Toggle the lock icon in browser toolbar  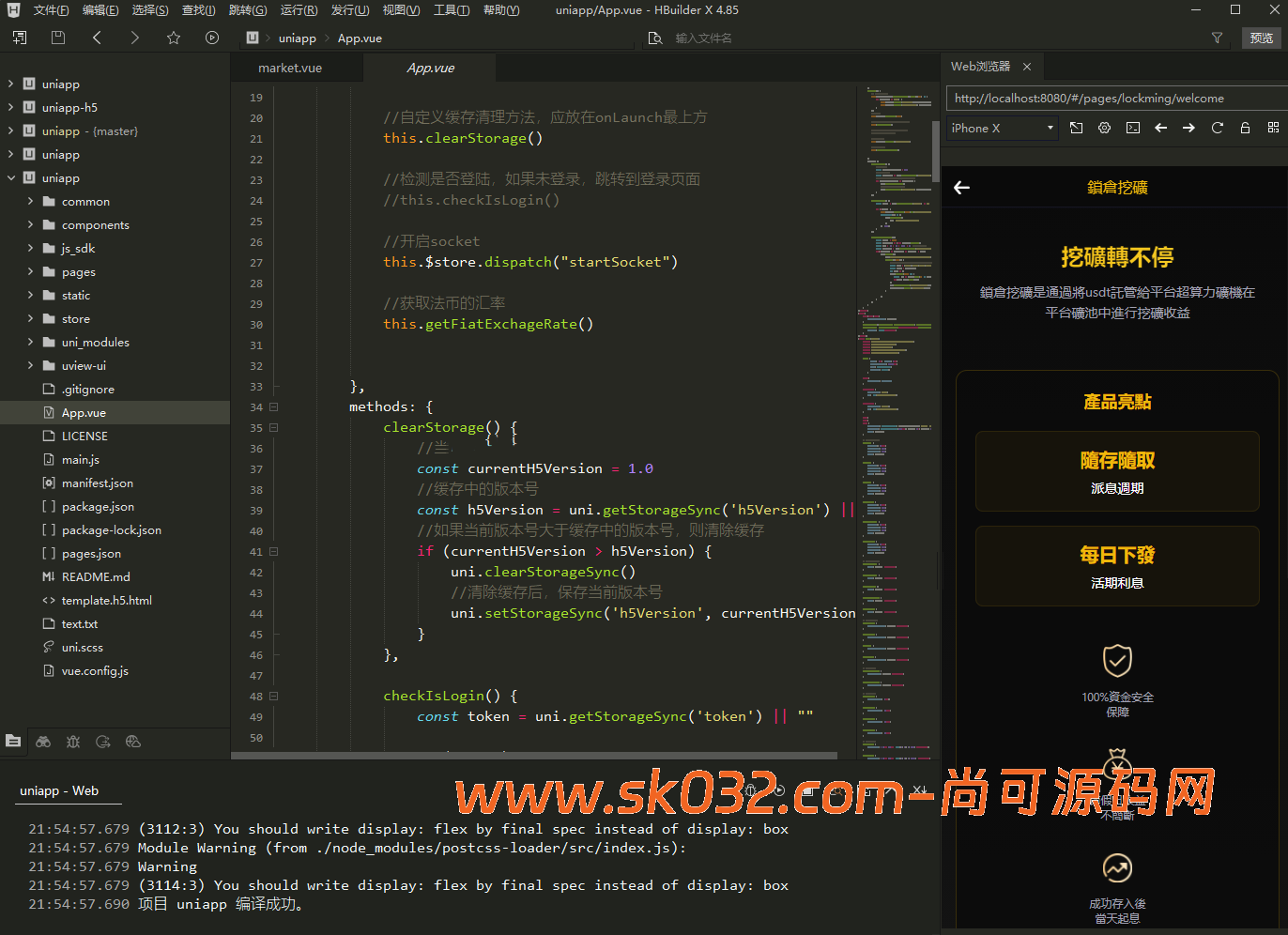click(1245, 128)
